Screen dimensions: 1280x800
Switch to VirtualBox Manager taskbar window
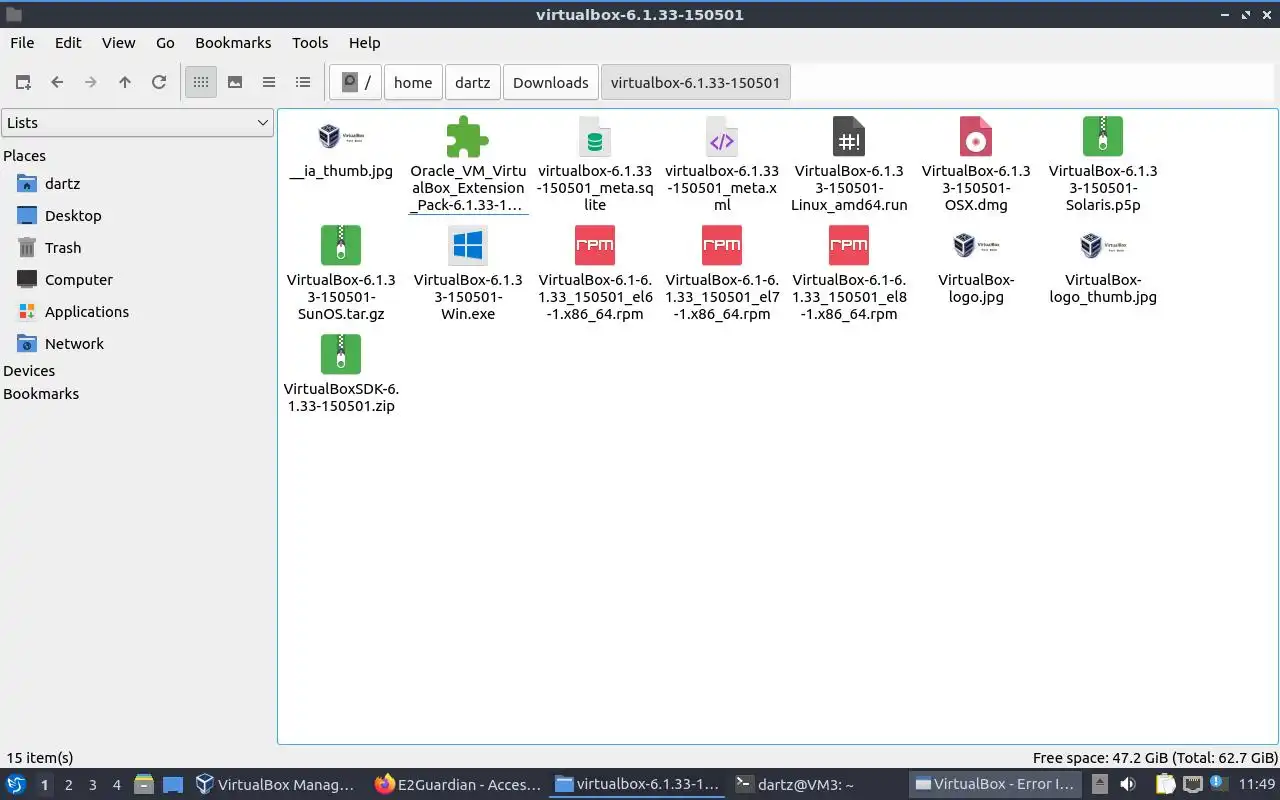point(276,785)
